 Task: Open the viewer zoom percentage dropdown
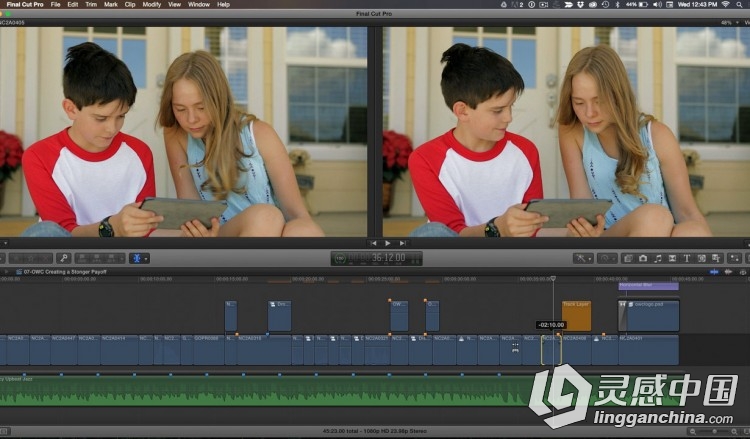click(x=728, y=22)
